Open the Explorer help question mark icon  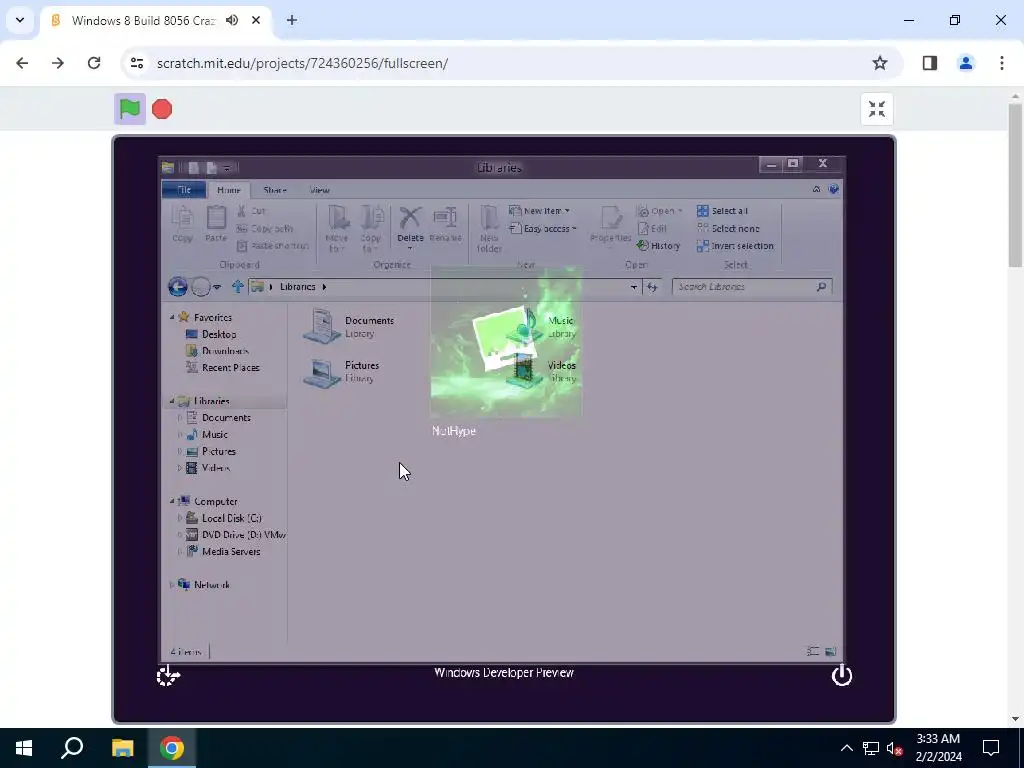833,189
